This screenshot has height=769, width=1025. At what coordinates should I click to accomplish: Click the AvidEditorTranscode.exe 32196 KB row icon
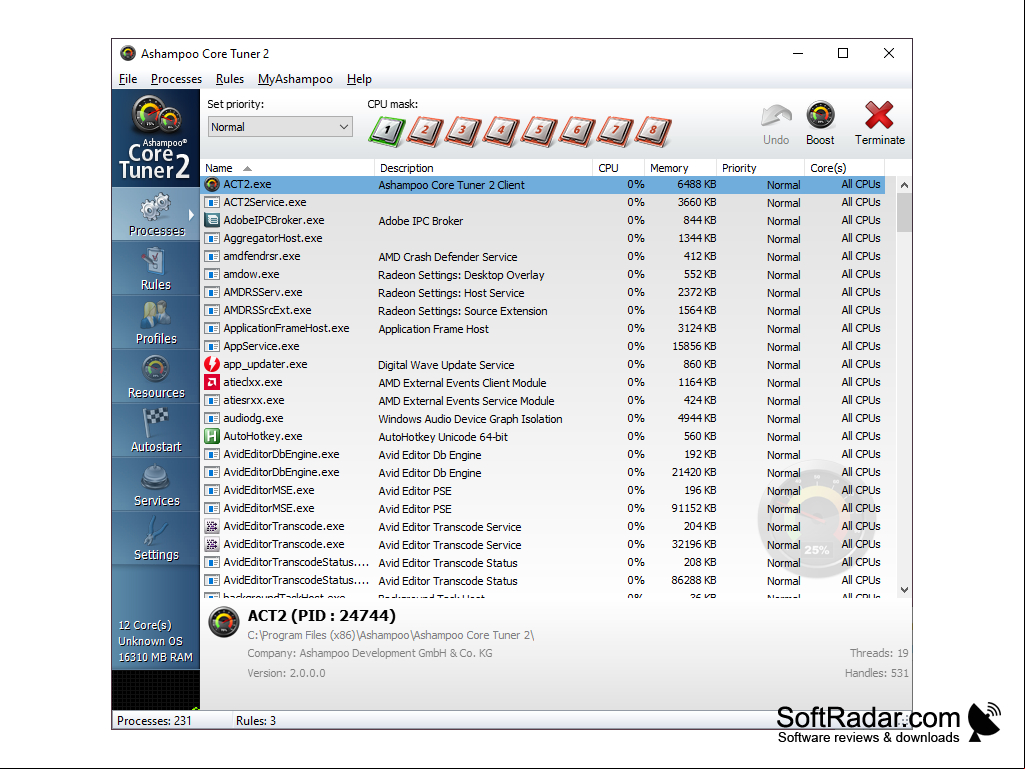(x=212, y=544)
